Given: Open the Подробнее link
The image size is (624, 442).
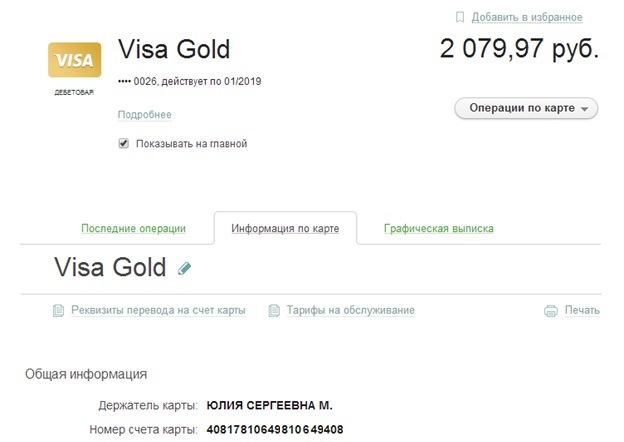Looking at the screenshot, I should pyautogui.click(x=145, y=115).
